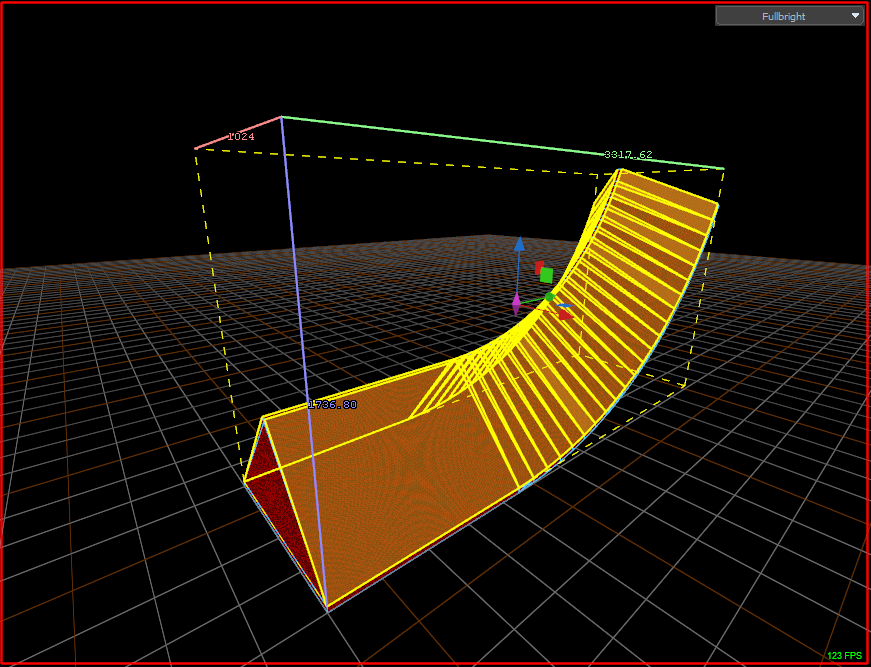
Task: Click the 123 FPS counter
Action: pos(845,656)
